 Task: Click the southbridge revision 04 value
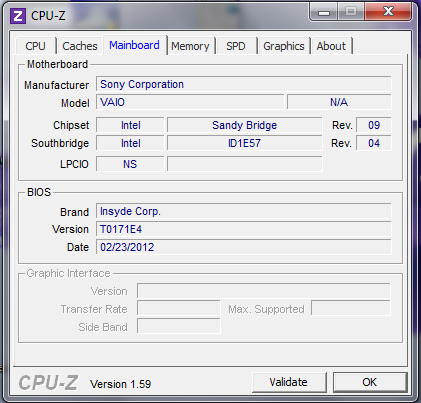(374, 143)
